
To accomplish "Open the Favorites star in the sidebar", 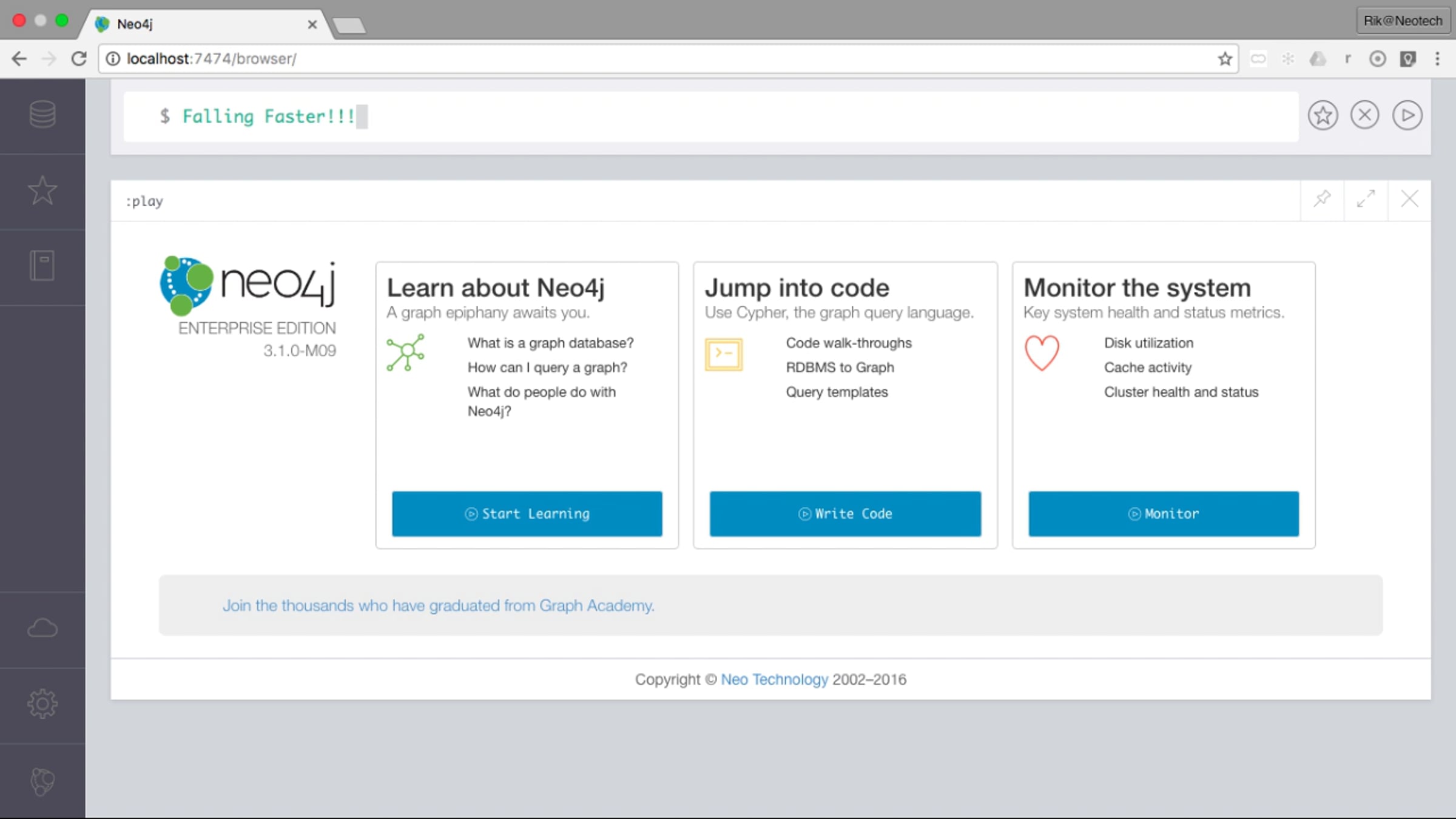I will [42, 190].
